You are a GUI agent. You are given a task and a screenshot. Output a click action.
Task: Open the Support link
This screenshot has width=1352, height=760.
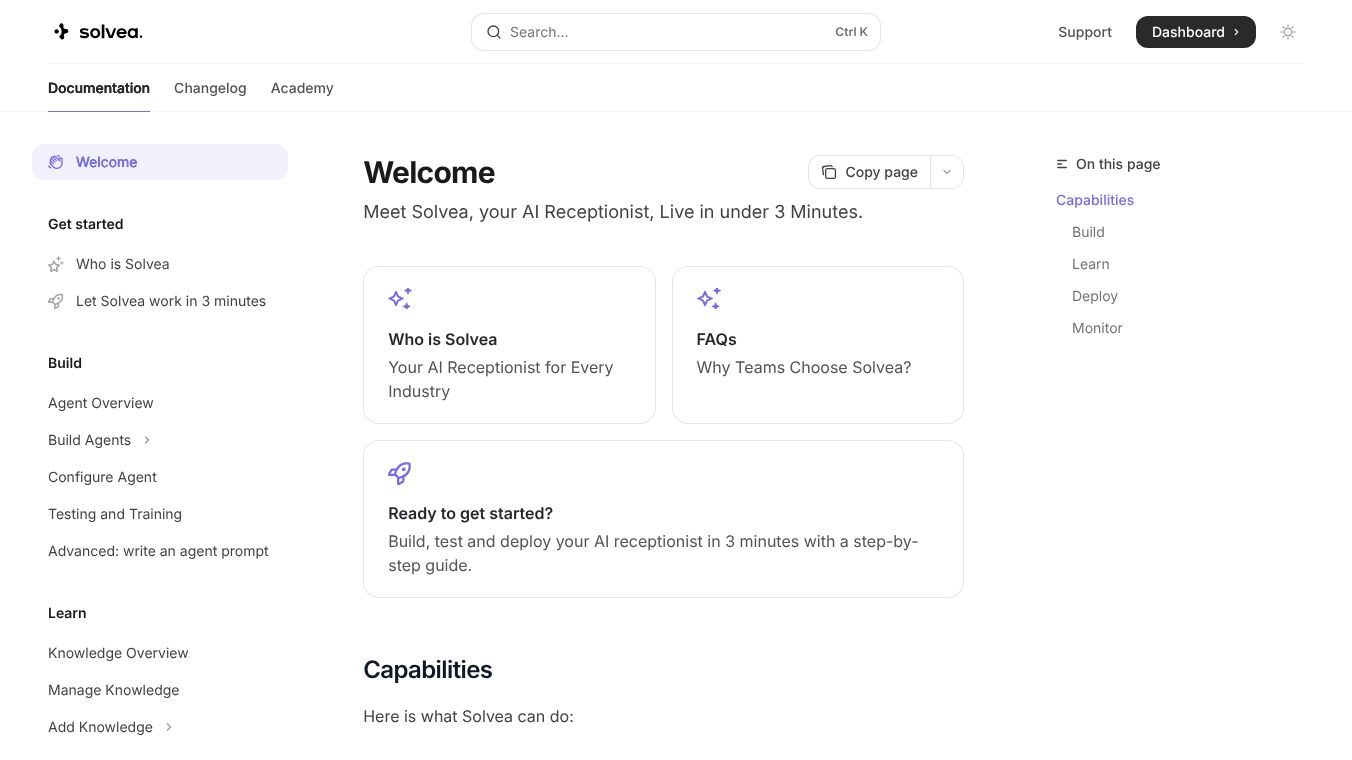pyautogui.click(x=1085, y=32)
